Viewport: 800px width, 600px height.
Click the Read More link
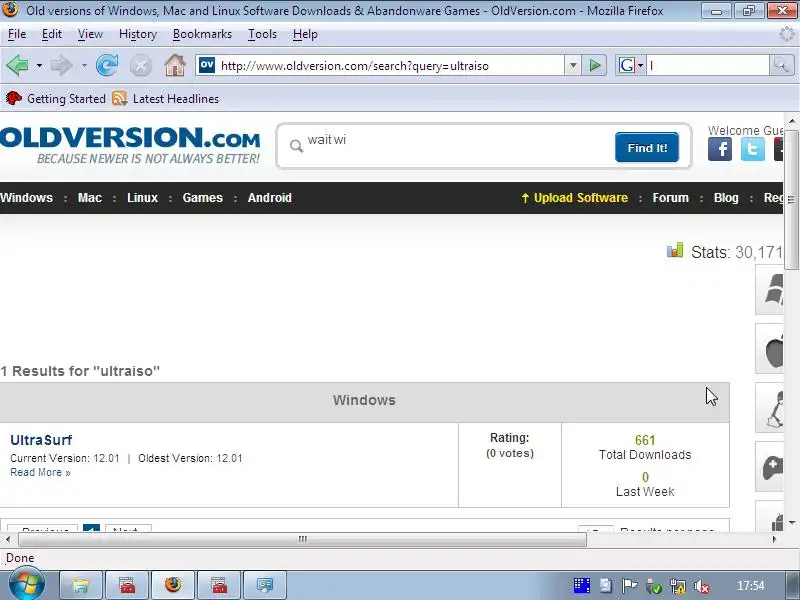point(40,472)
